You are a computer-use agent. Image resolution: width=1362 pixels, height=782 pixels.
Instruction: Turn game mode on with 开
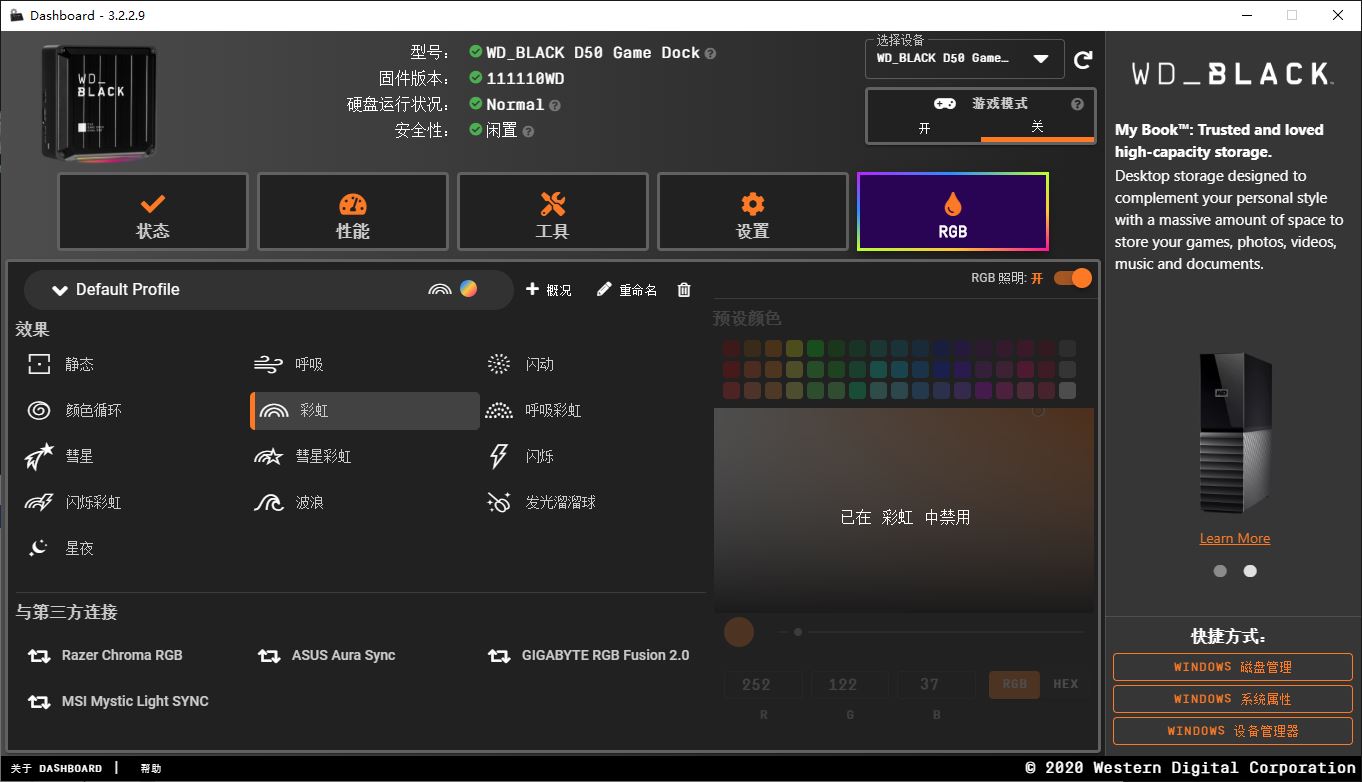point(925,129)
